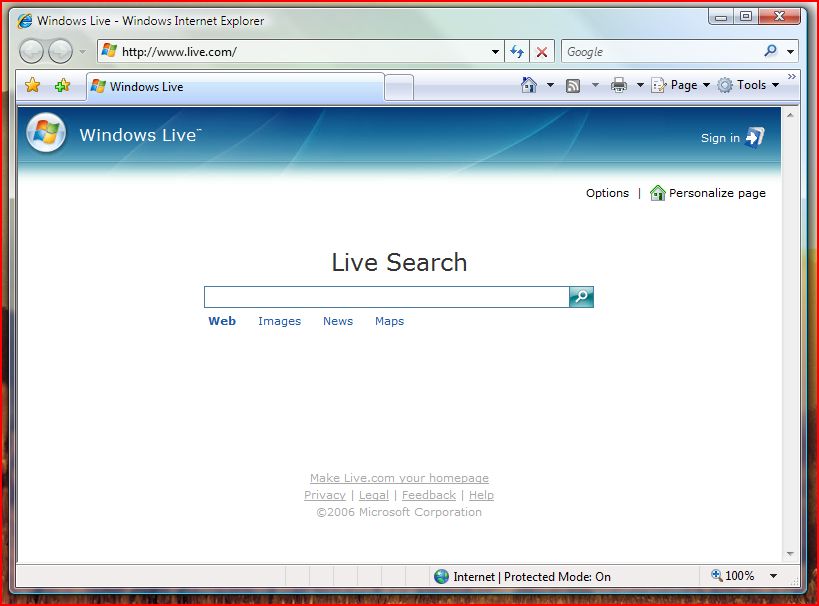Image resolution: width=819 pixels, height=606 pixels.
Task: Click the Internet zone globe icon
Action: (441, 576)
